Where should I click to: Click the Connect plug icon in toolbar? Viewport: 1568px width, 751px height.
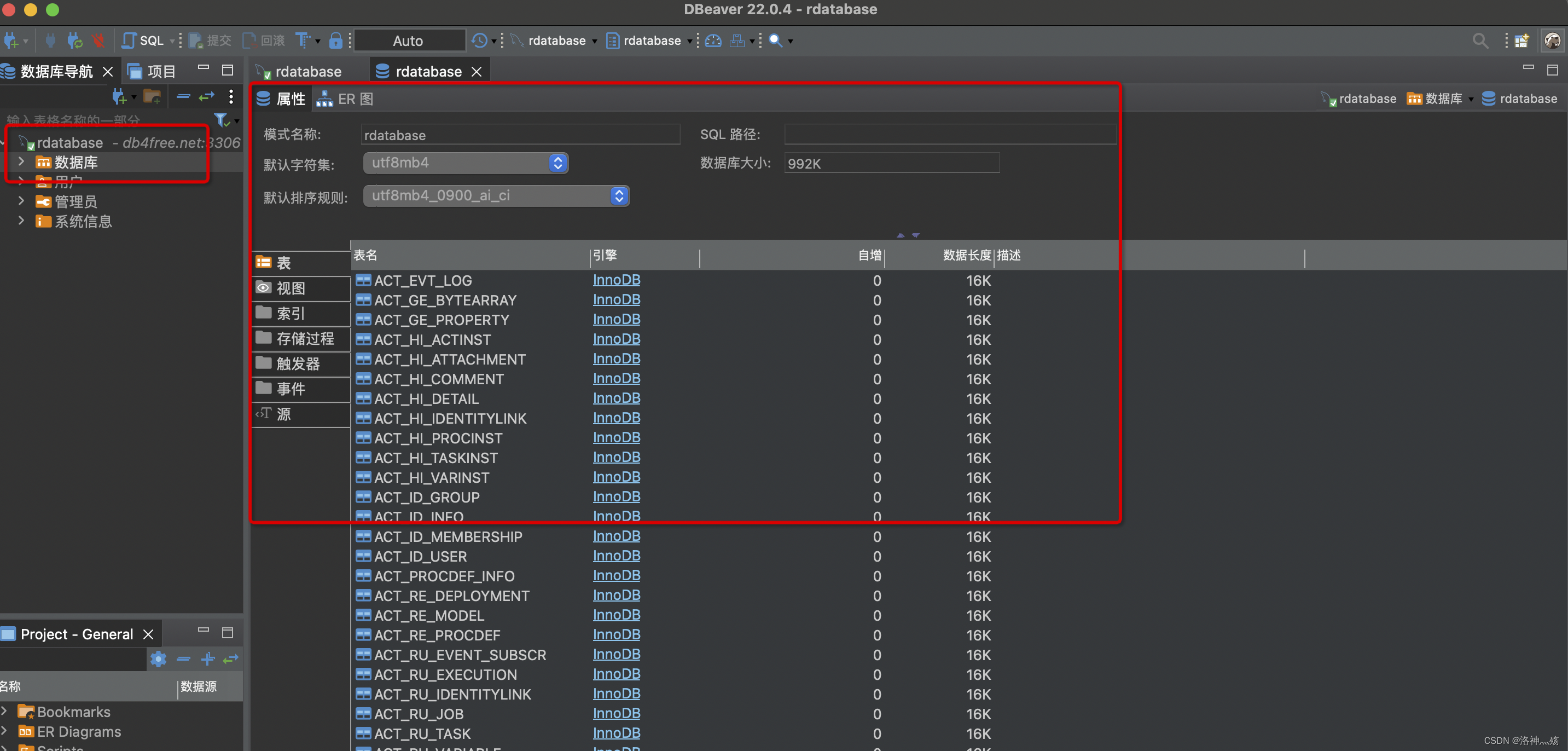pos(50,41)
